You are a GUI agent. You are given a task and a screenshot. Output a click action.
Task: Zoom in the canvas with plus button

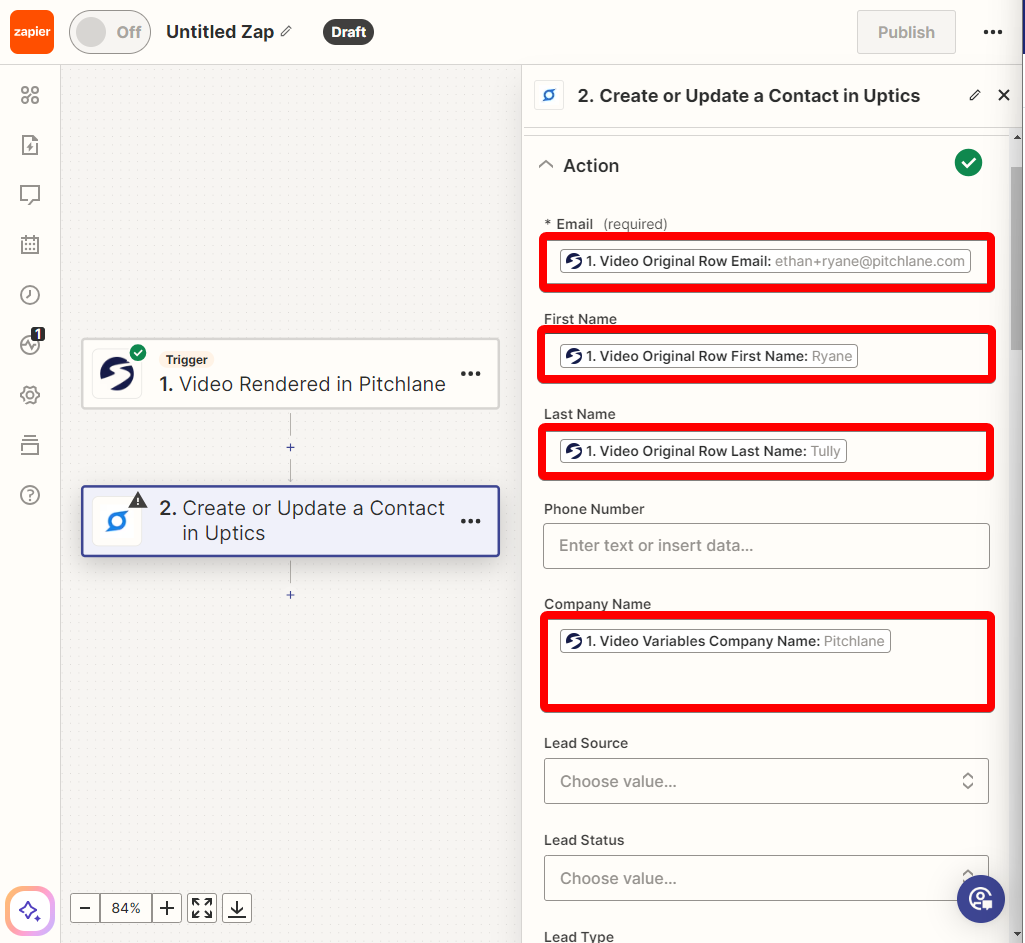167,908
